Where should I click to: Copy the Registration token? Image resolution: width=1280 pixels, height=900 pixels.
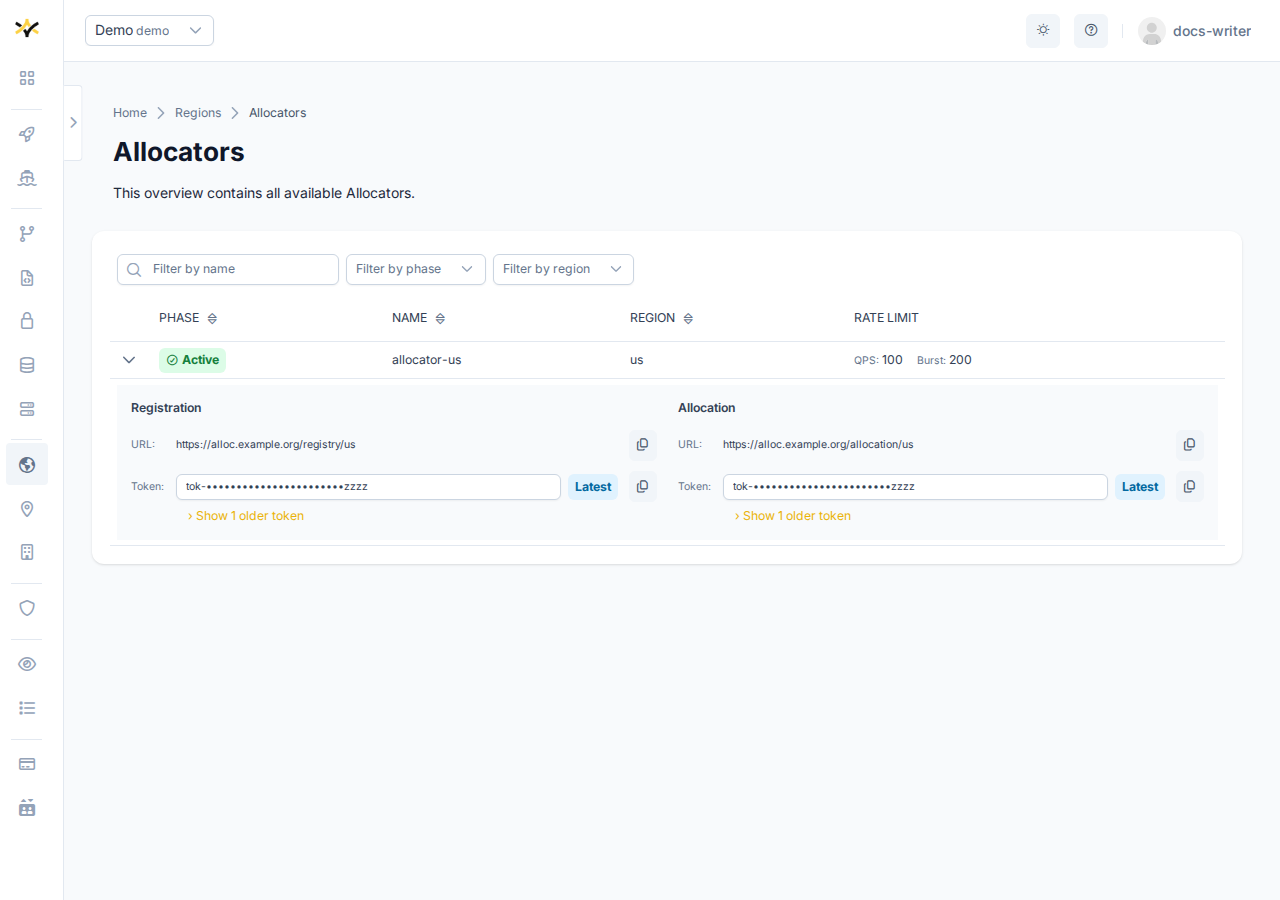click(643, 486)
